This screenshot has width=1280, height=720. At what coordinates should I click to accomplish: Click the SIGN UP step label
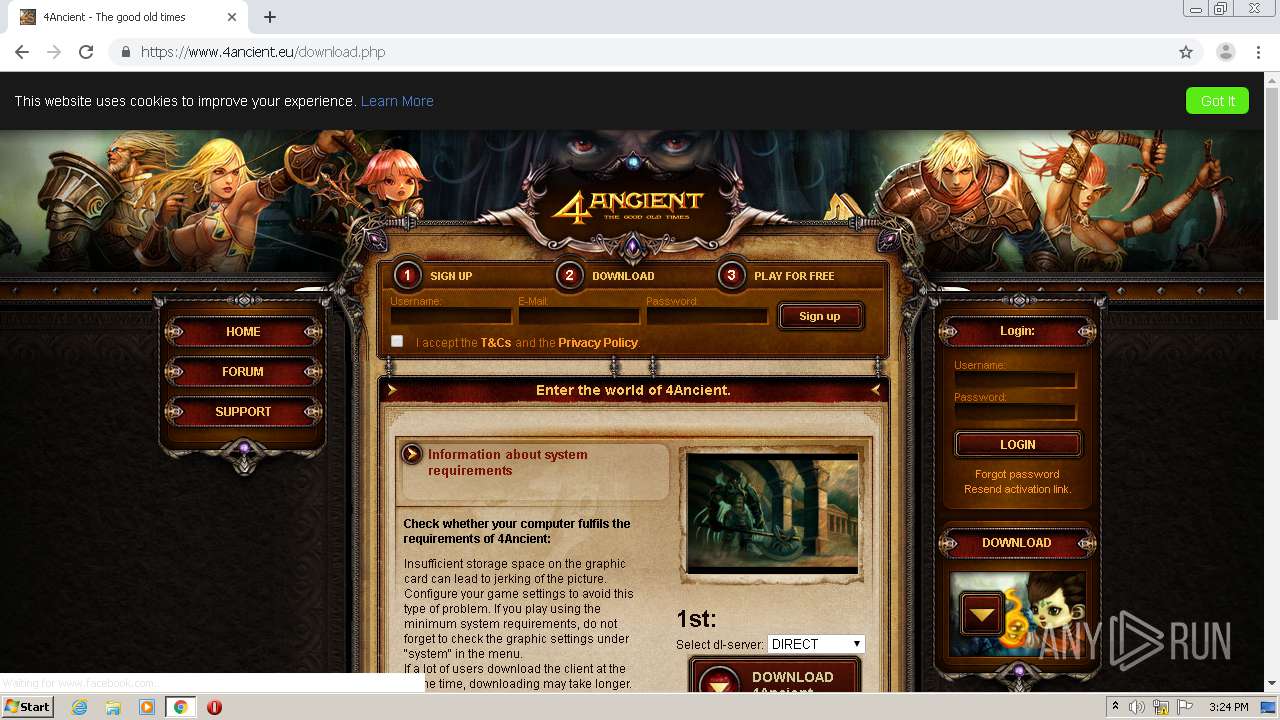click(x=451, y=276)
